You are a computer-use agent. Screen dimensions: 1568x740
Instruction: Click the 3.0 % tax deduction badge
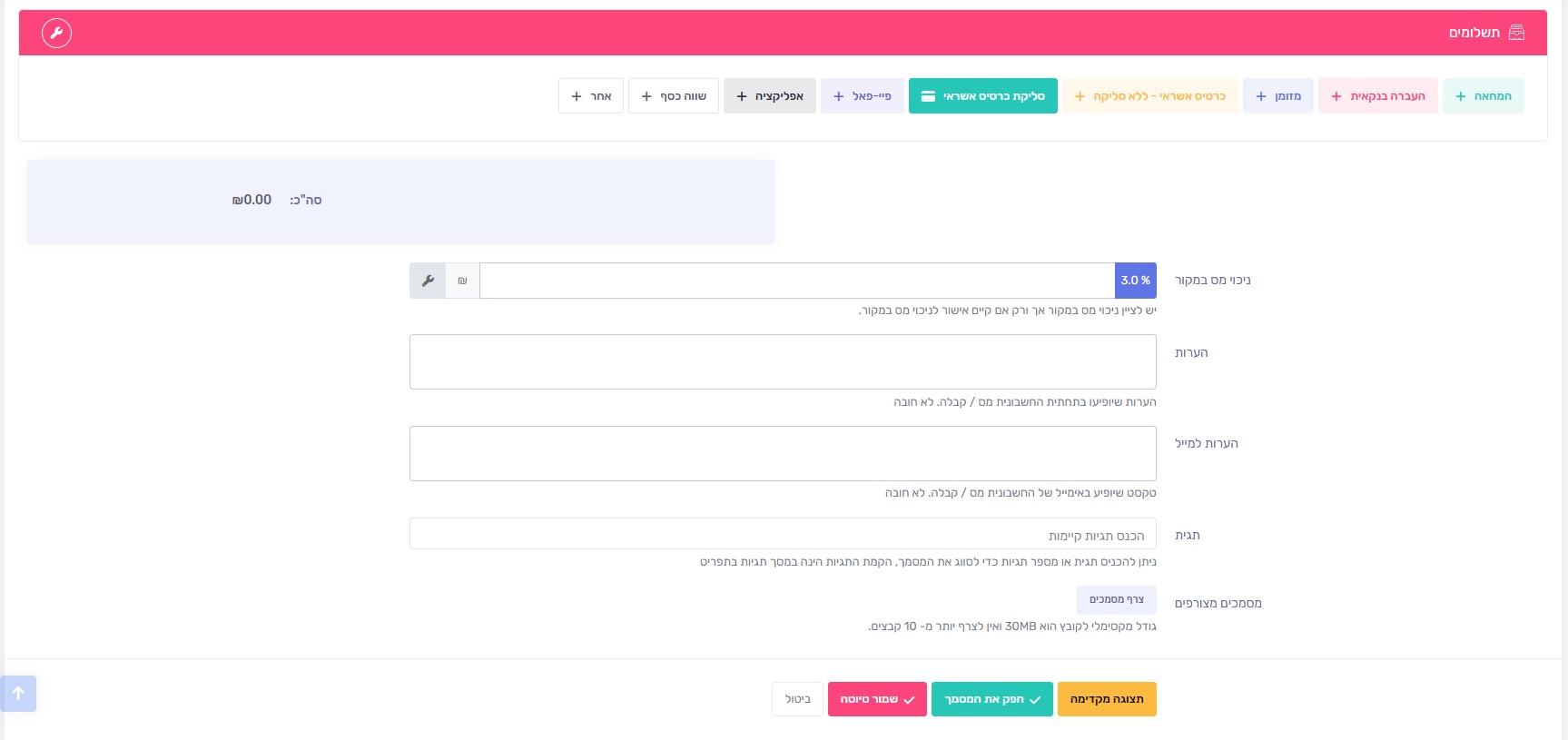(x=1135, y=281)
